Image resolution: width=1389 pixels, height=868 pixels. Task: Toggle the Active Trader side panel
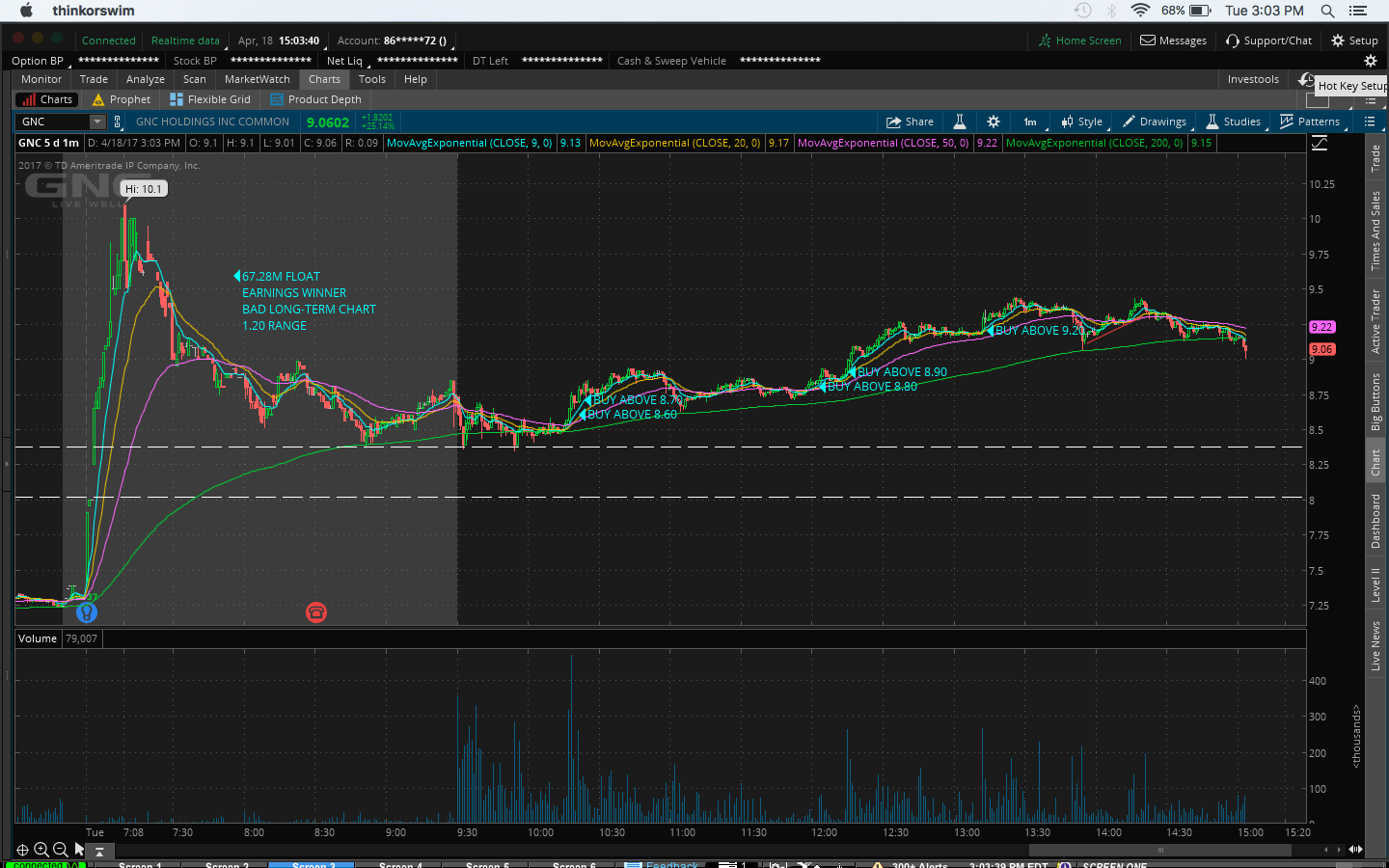pos(1375,321)
